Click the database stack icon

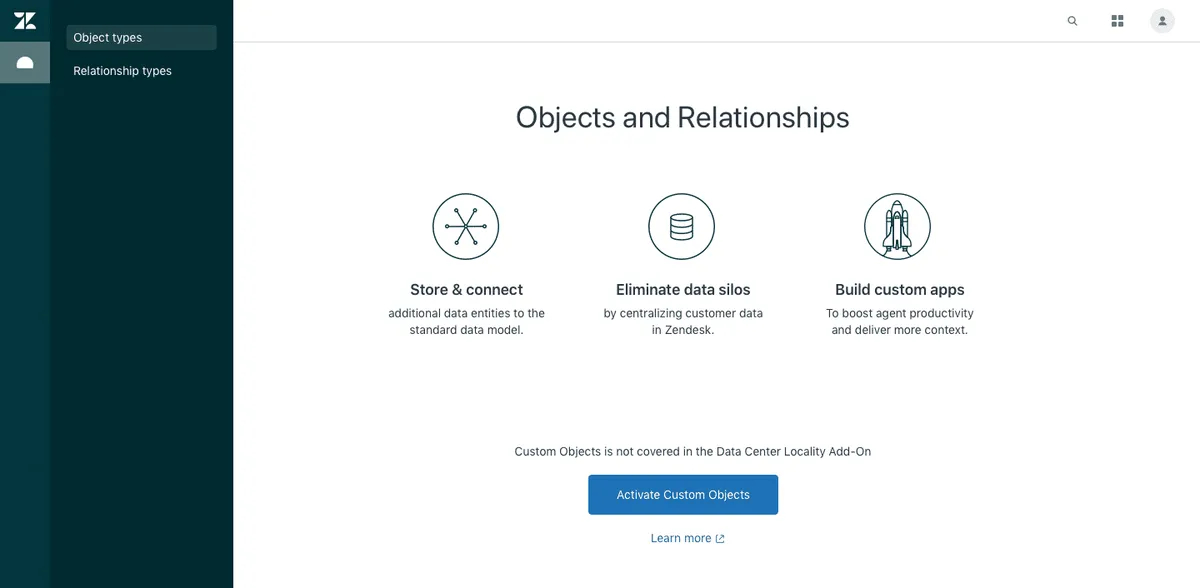[682, 227]
